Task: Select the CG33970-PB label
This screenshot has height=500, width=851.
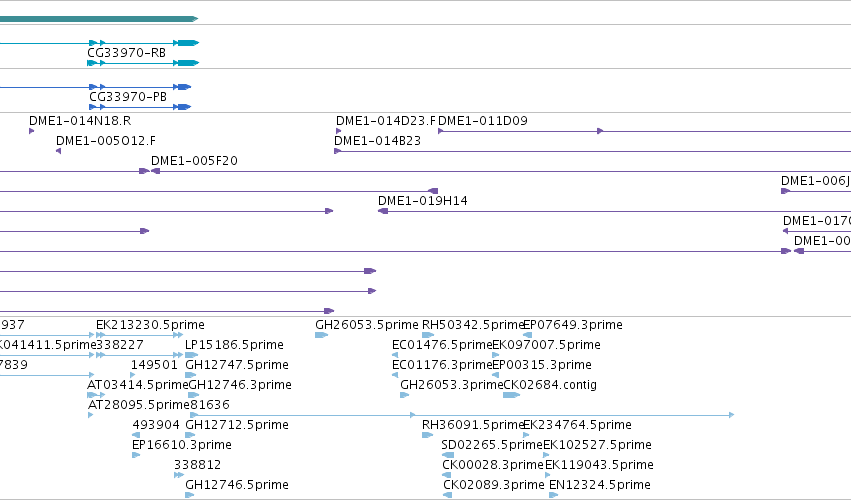Action: (x=128, y=97)
